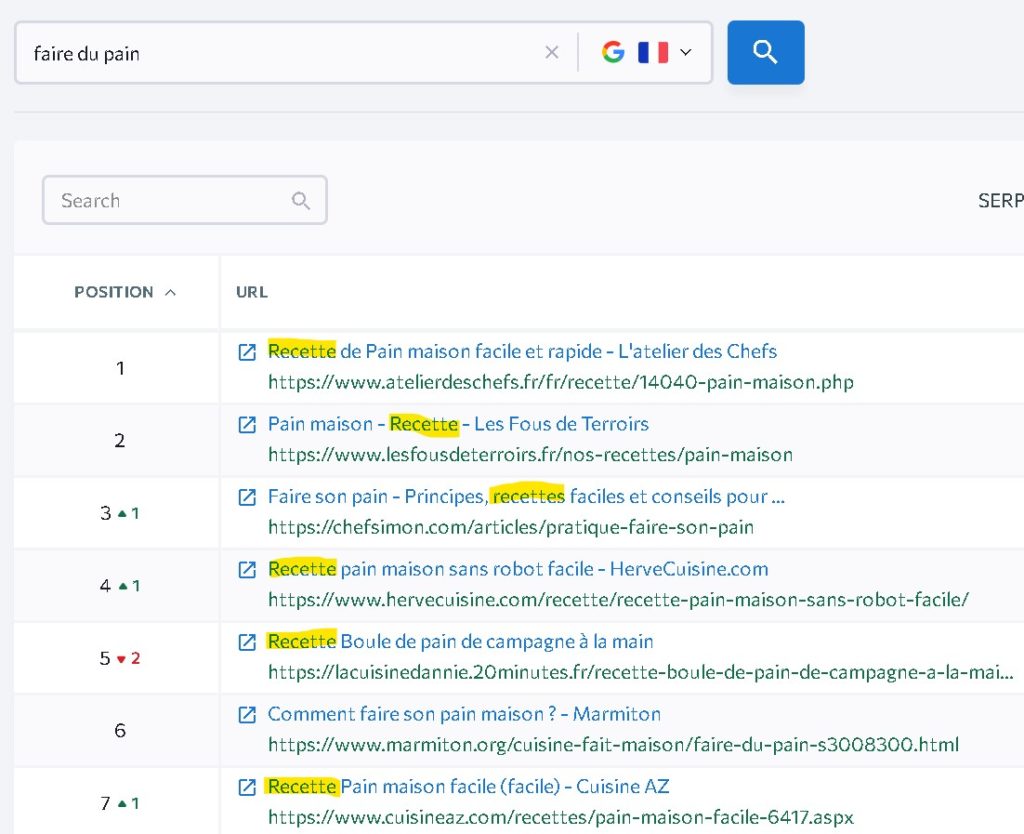Open 'Pain maison - Recette - Les Fous de Terroirs'
1024x834 pixels.
click(x=458, y=424)
